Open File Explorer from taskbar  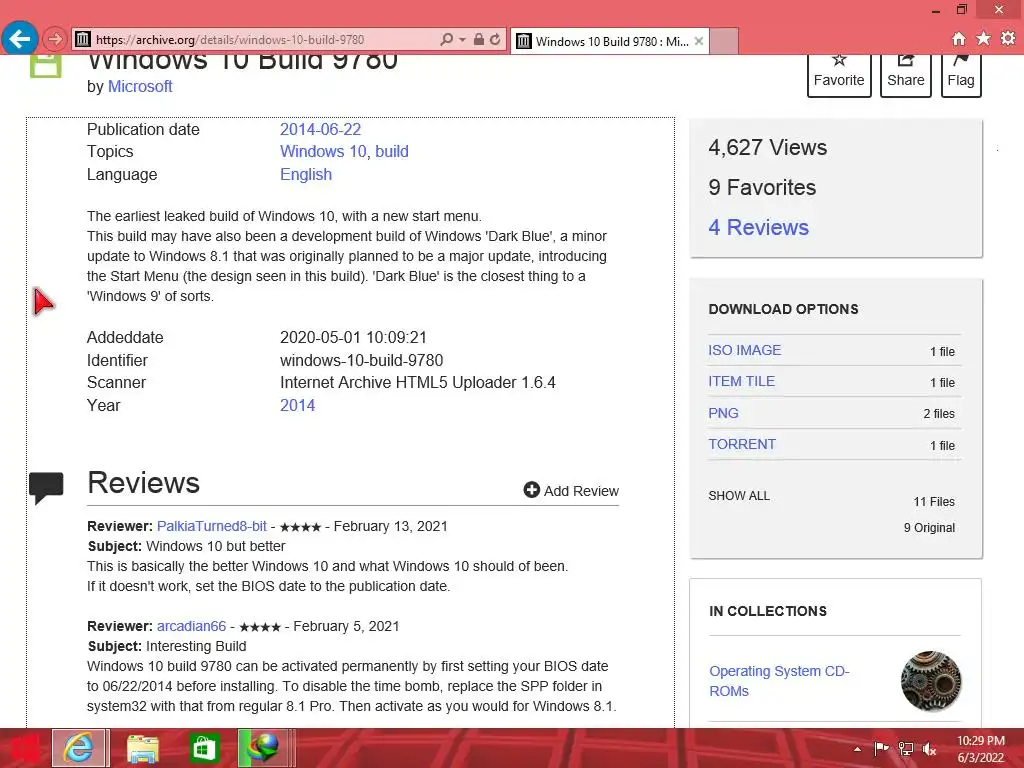(143, 748)
